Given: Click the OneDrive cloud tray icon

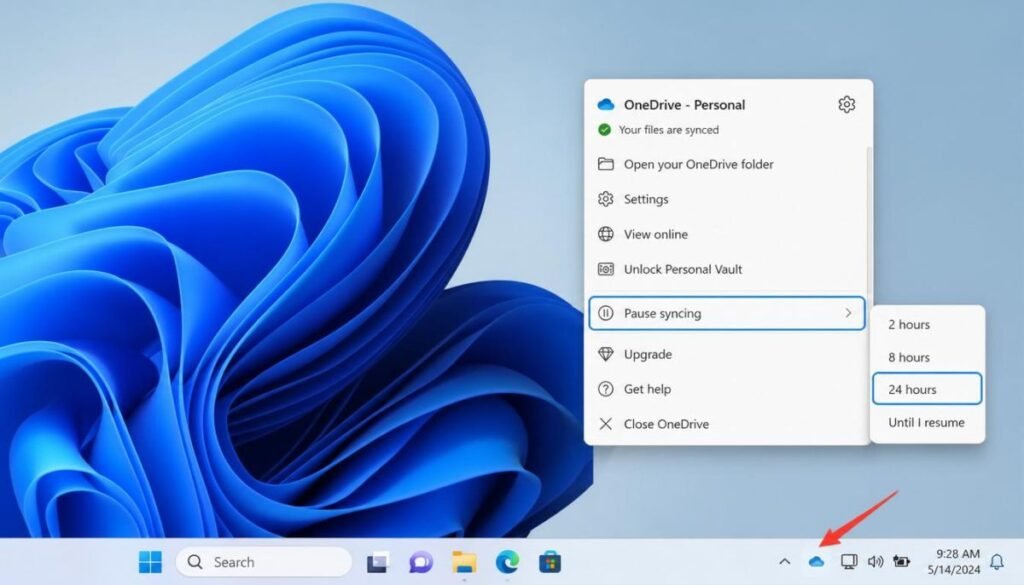Looking at the screenshot, I should pyautogui.click(x=816, y=561).
